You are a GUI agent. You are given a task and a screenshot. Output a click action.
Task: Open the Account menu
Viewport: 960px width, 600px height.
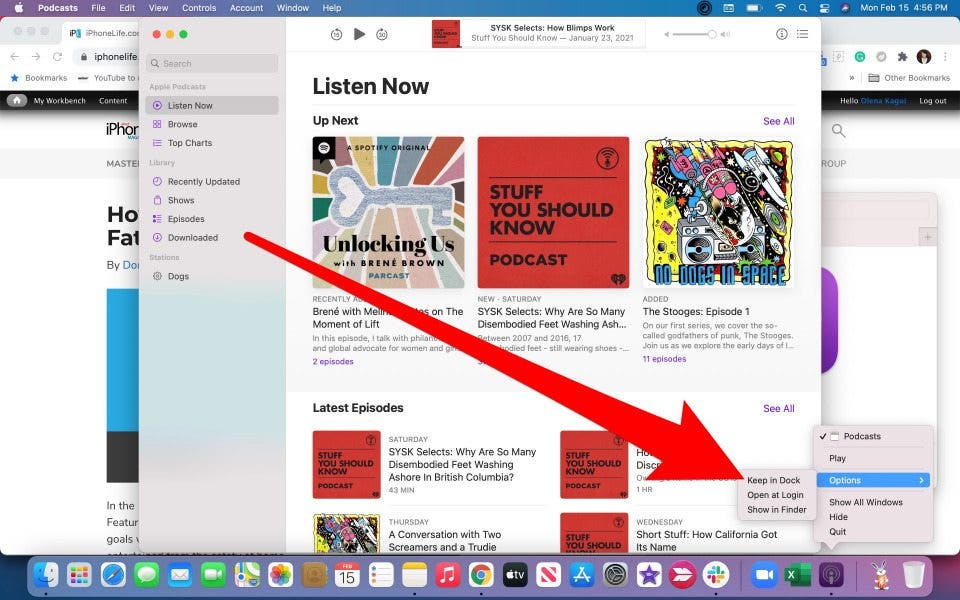(246, 8)
